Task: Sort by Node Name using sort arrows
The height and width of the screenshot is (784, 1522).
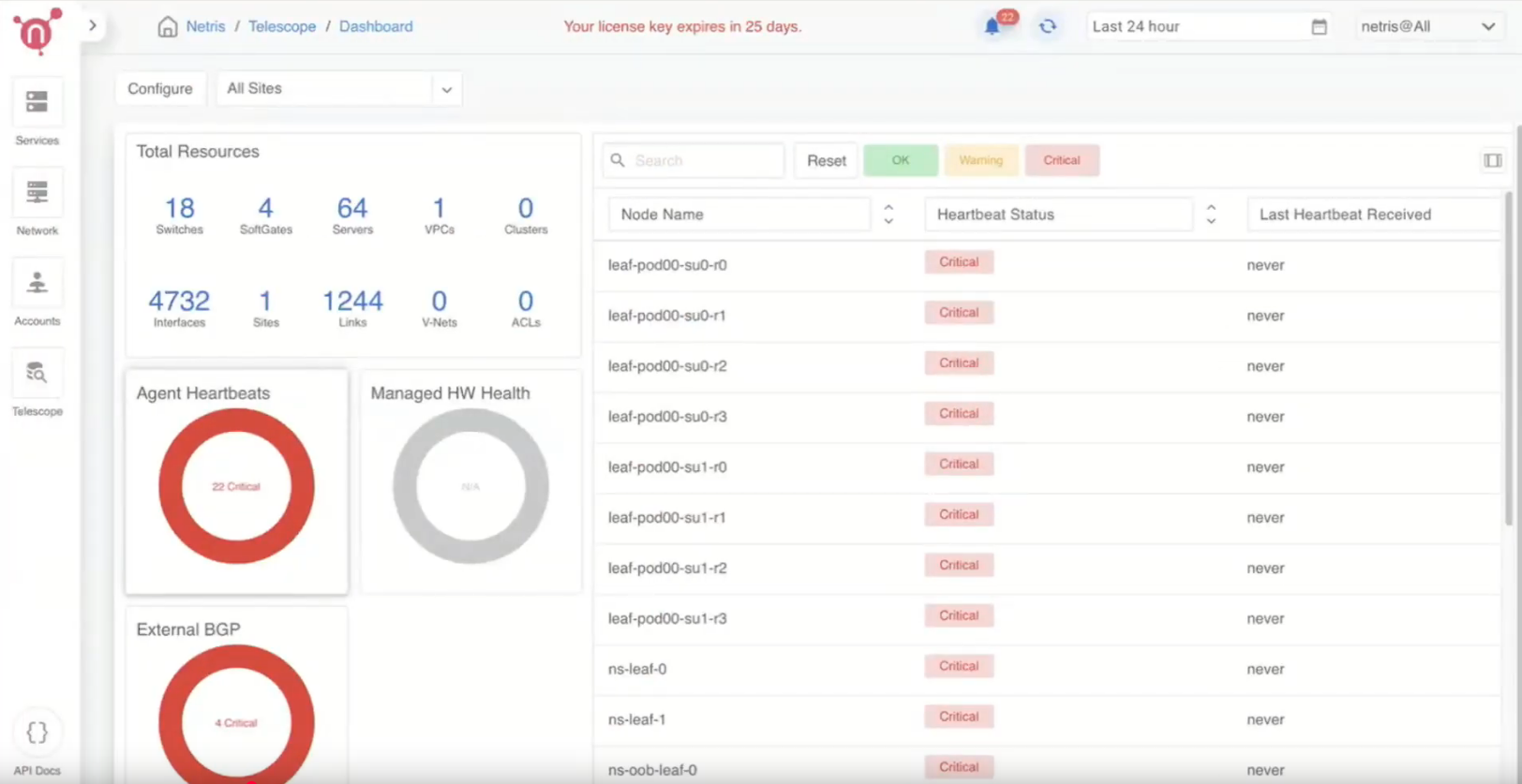Action: pos(888,214)
